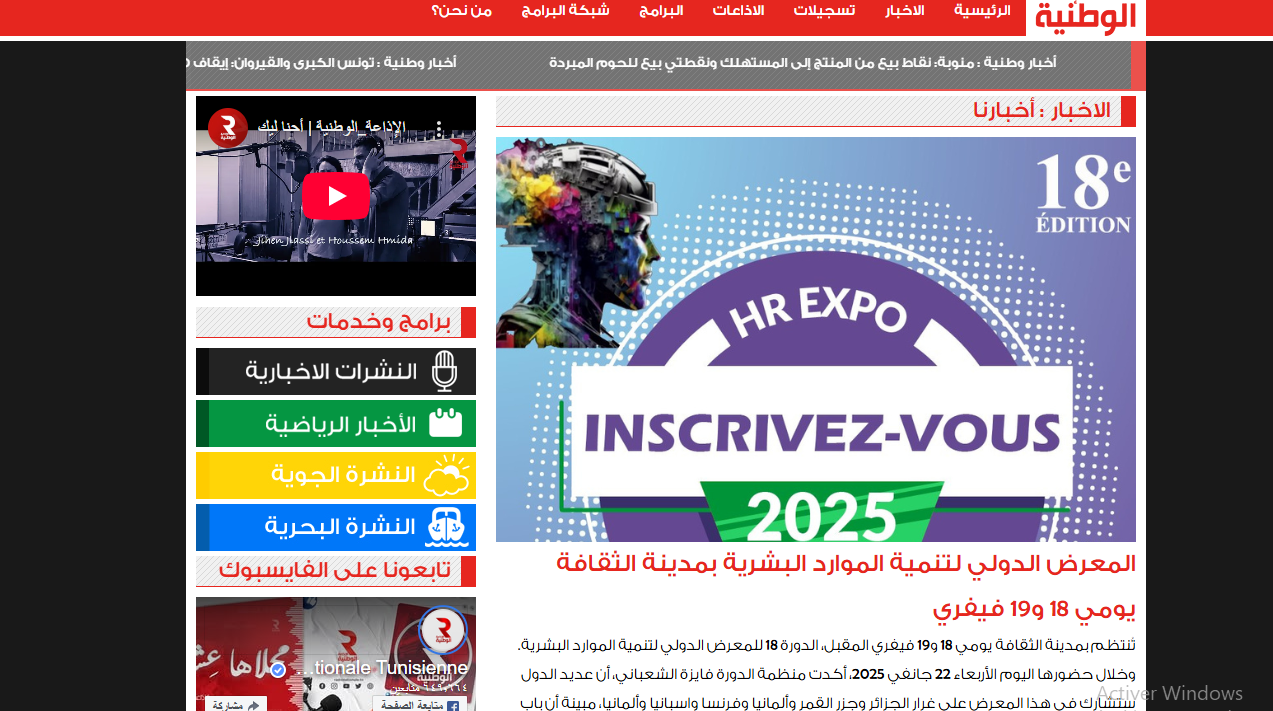Click the الوطنية site logo
The image size is (1273, 711).
pyautogui.click(x=1086, y=18)
